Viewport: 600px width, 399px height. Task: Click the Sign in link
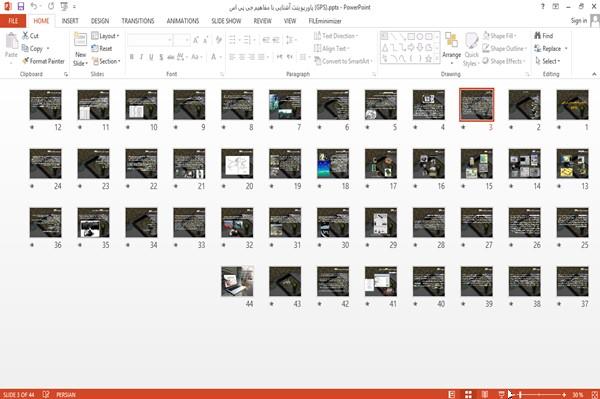[x=579, y=21]
